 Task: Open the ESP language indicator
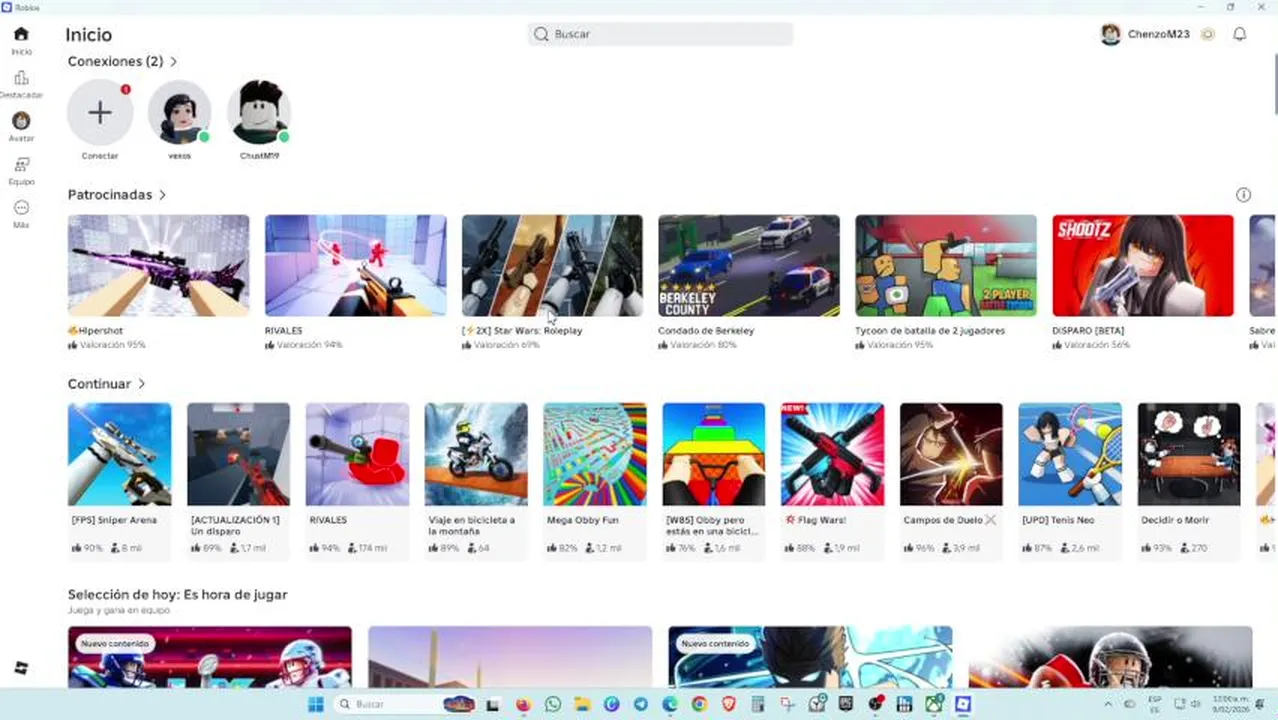[x=1155, y=704]
